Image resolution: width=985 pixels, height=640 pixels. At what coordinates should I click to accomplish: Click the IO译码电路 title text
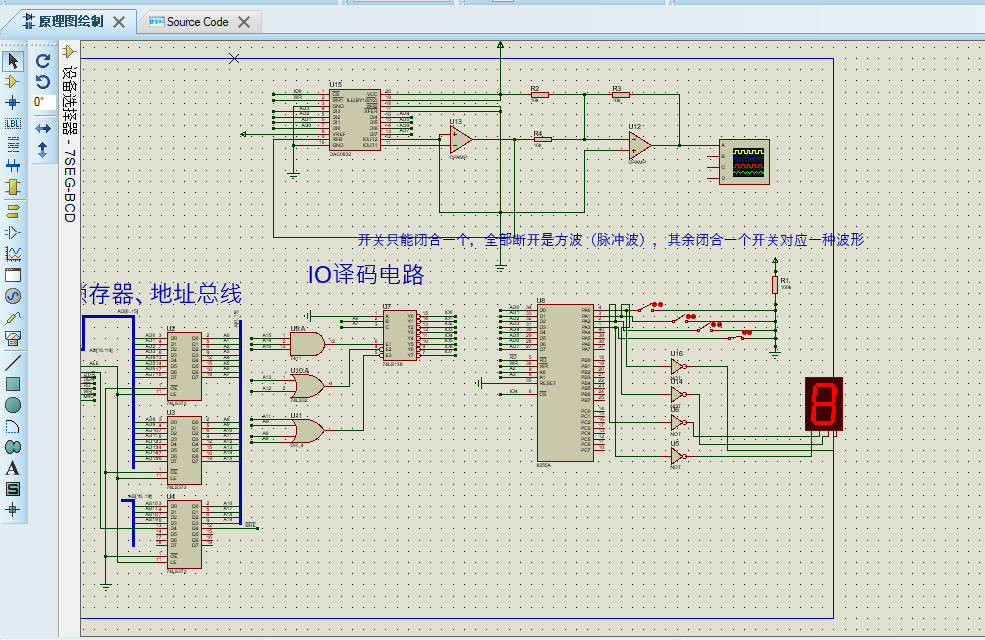pos(366,274)
